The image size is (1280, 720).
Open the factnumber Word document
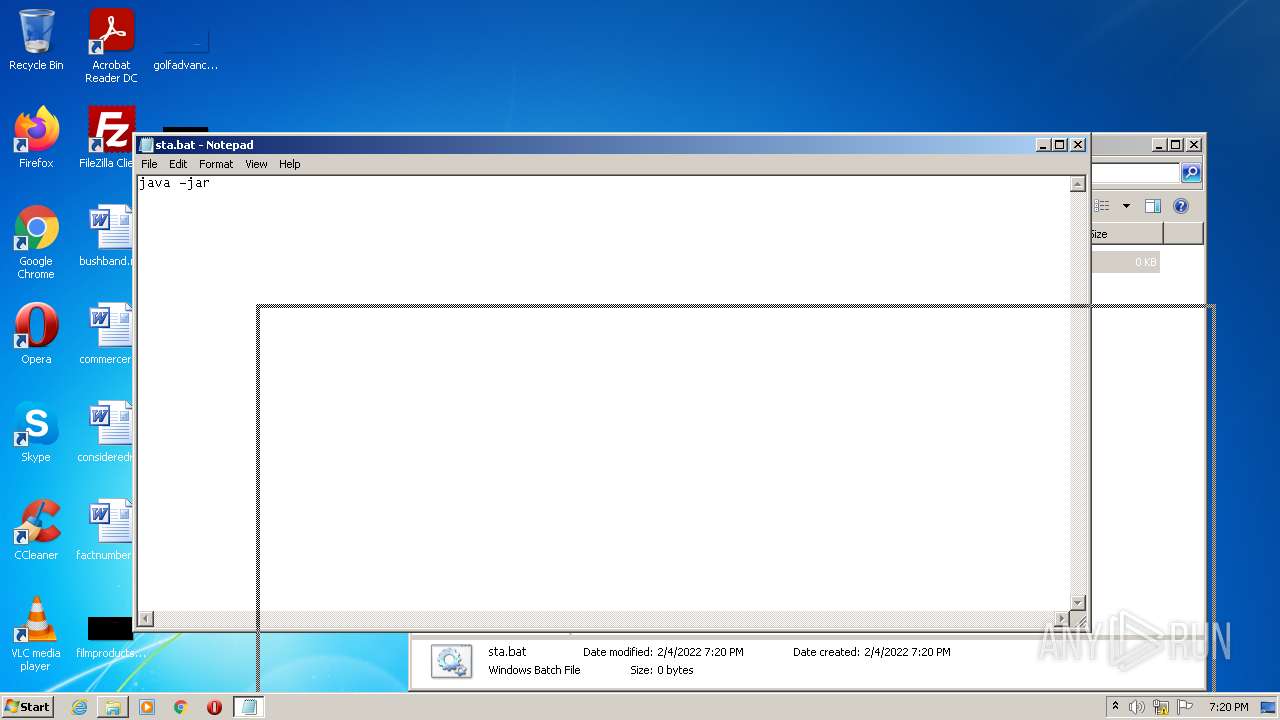(106, 529)
